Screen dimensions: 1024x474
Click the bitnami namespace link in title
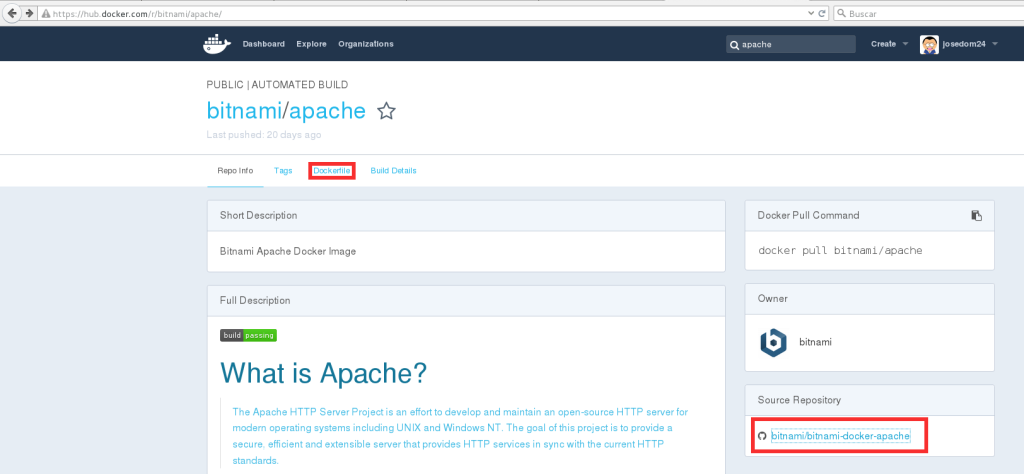pos(244,111)
